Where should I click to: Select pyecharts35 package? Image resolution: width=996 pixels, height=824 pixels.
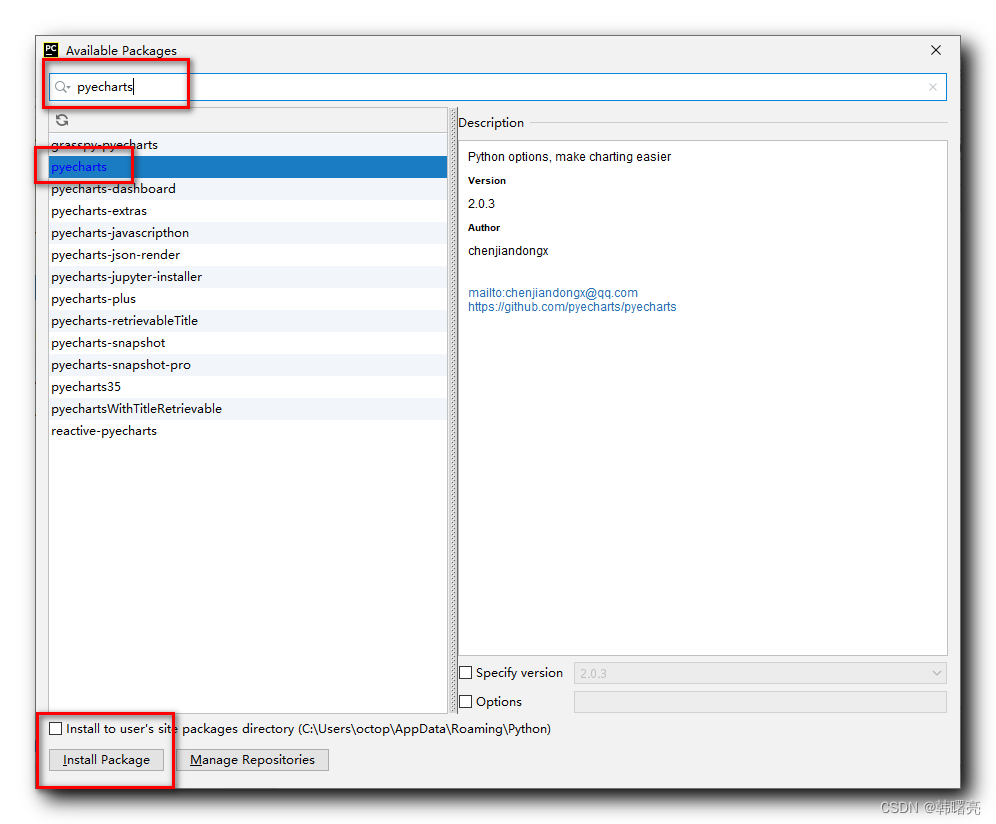(248, 387)
